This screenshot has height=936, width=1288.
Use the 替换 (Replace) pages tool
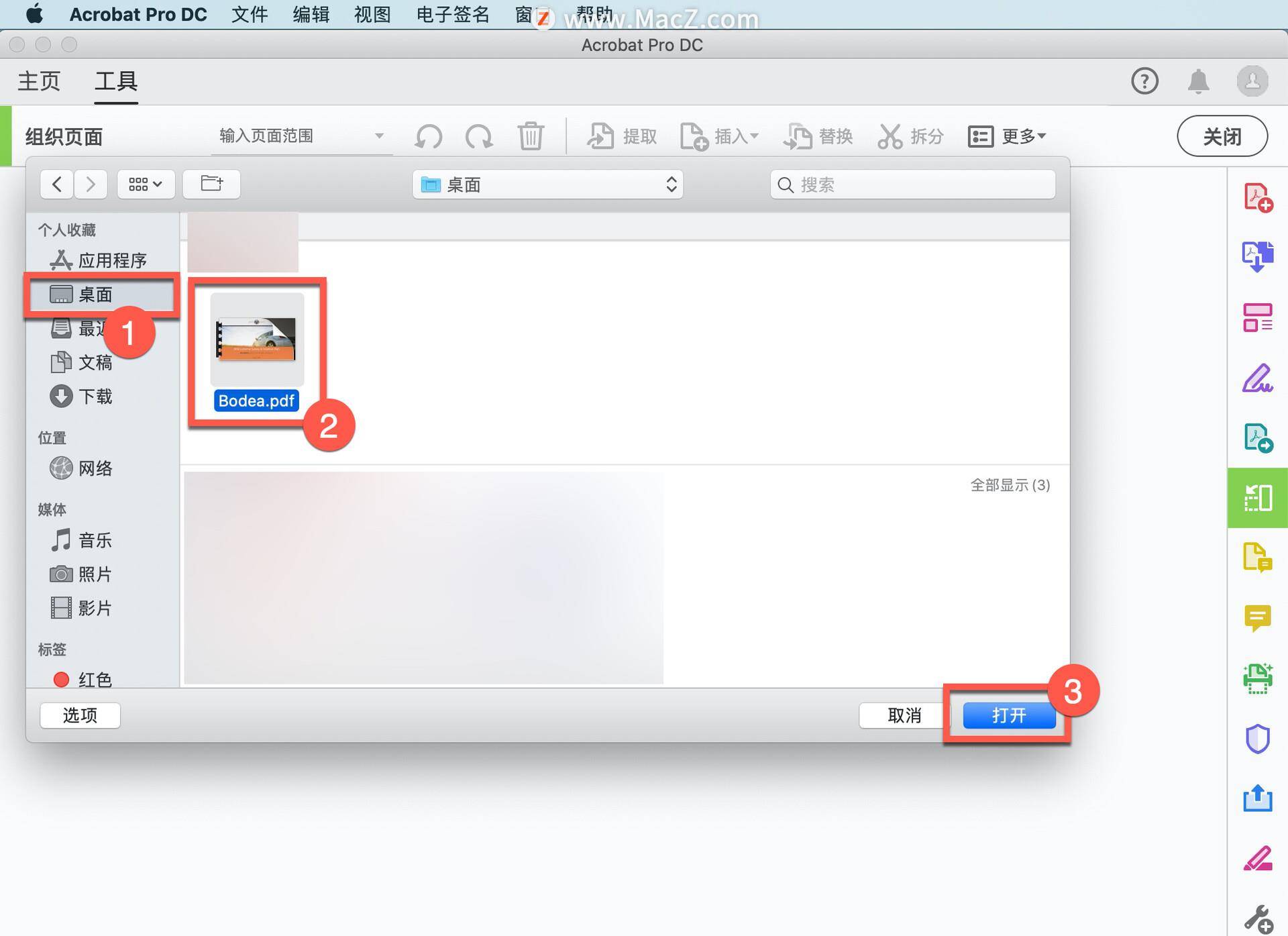click(x=820, y=136)
